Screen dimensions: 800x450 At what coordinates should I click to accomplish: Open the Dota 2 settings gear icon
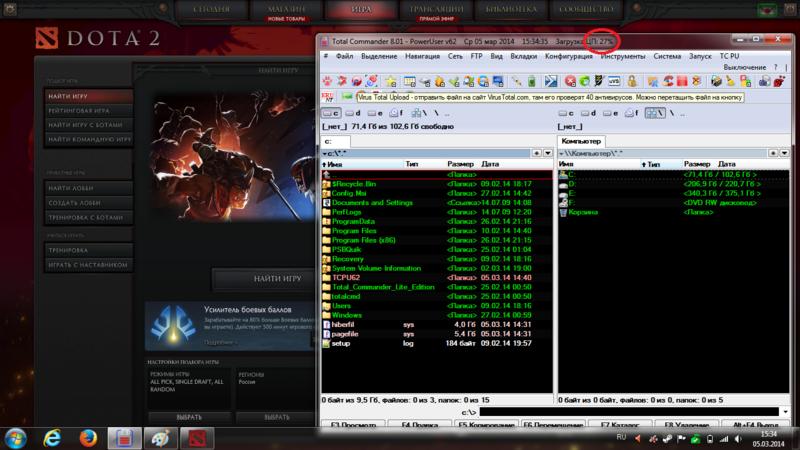(x=10, y=9)
